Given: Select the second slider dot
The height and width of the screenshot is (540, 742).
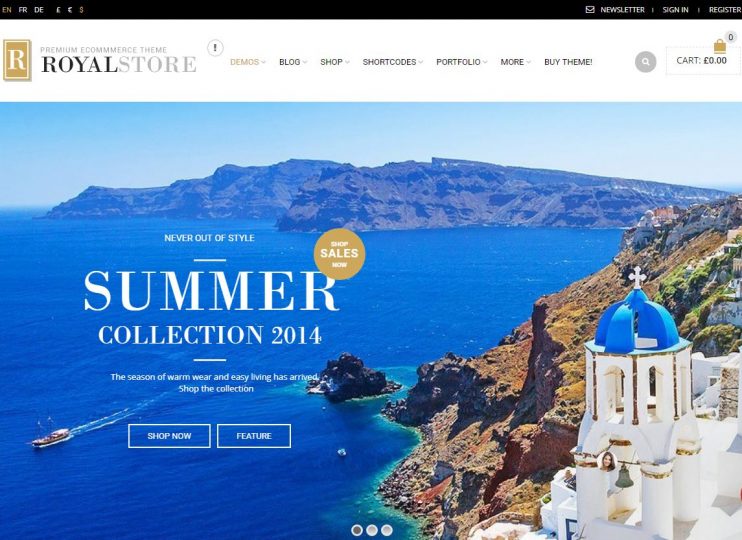Looking at the screenshot, I should tap(372, 530).
